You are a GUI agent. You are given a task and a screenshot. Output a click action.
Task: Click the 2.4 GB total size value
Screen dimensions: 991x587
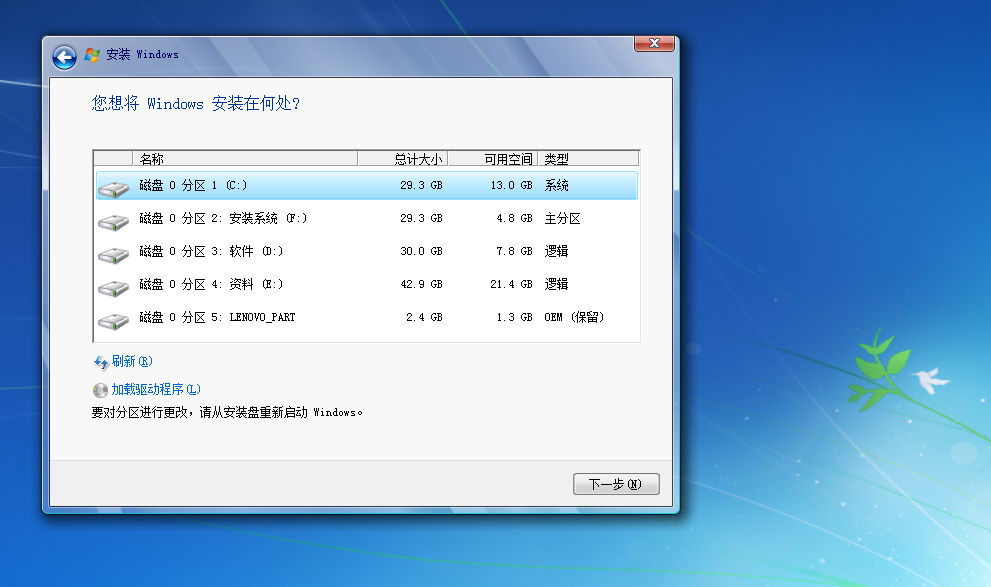coord(424,317)
